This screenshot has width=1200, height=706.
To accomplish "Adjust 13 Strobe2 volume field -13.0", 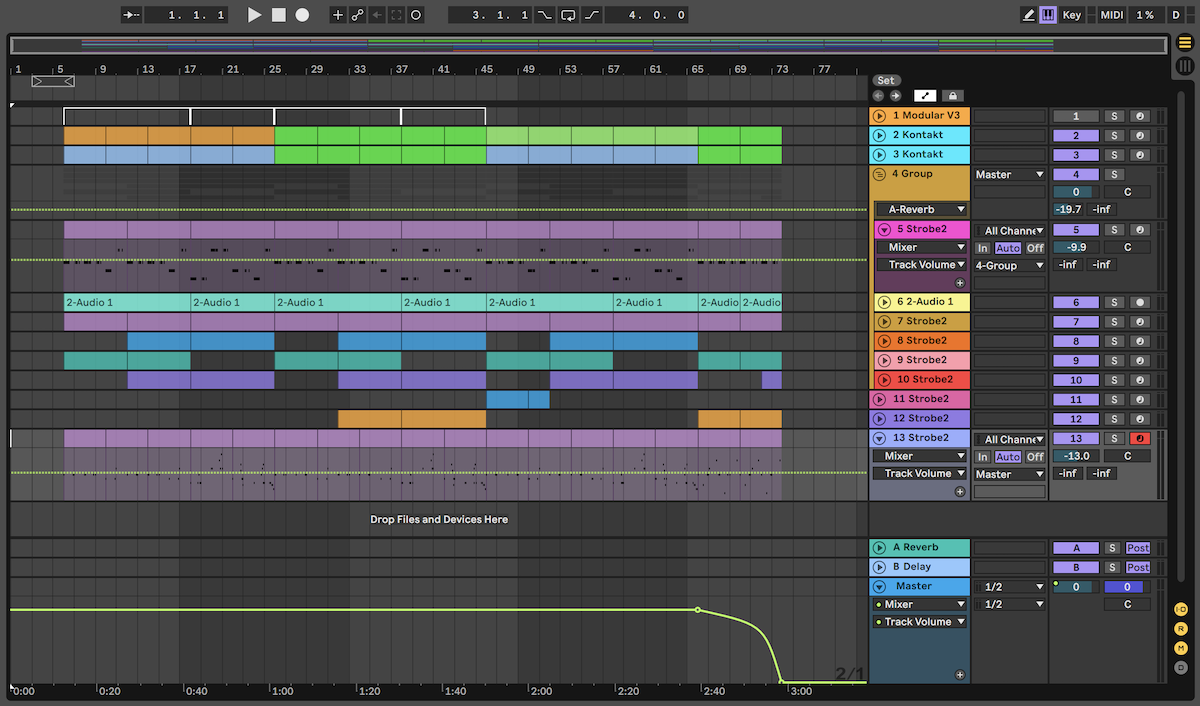I will click(x=1076, y=456).
